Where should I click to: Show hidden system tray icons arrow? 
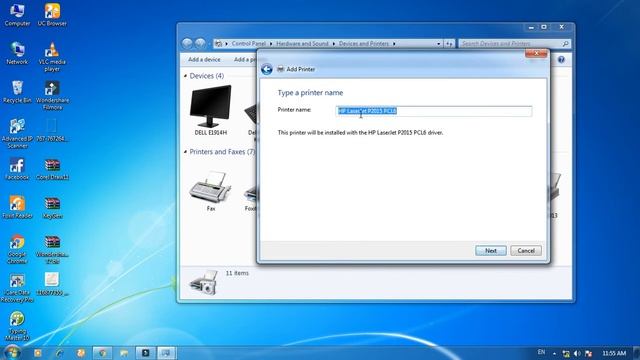pyautogui.click(x=554, y=353)
